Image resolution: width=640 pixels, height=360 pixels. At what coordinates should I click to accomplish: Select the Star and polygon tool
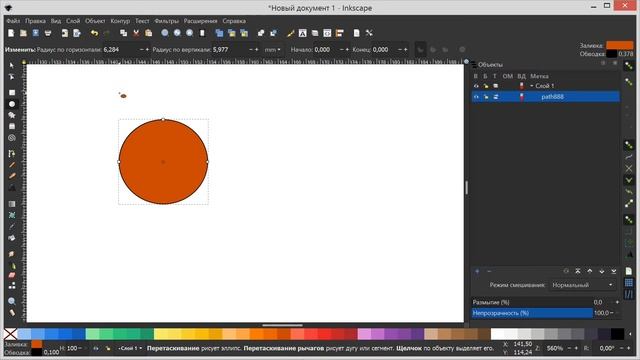12,116
